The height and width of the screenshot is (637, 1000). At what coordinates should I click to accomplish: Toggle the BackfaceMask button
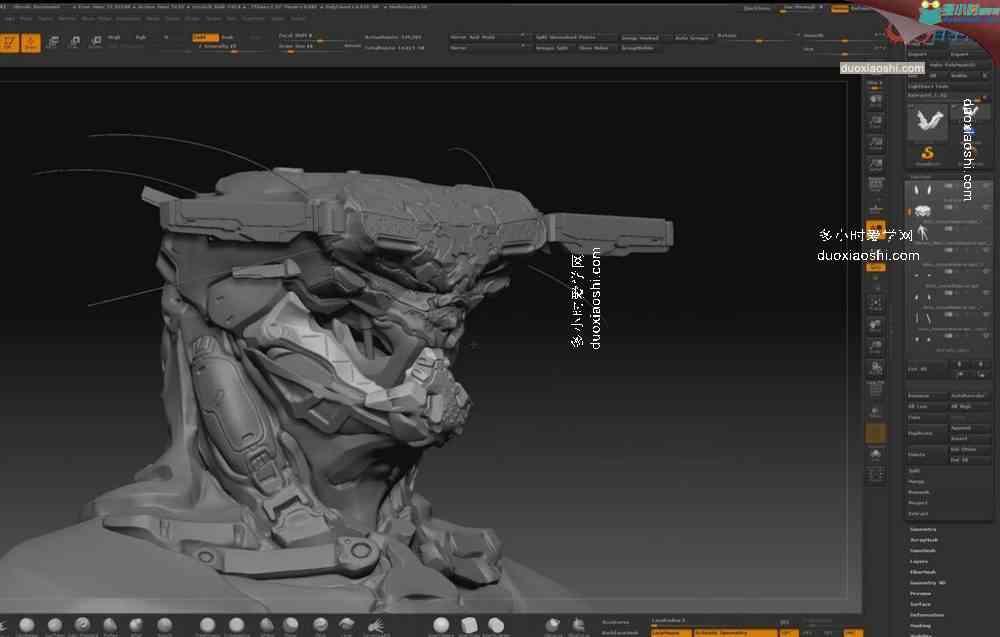pyautogui.click(x=621, y=633)
